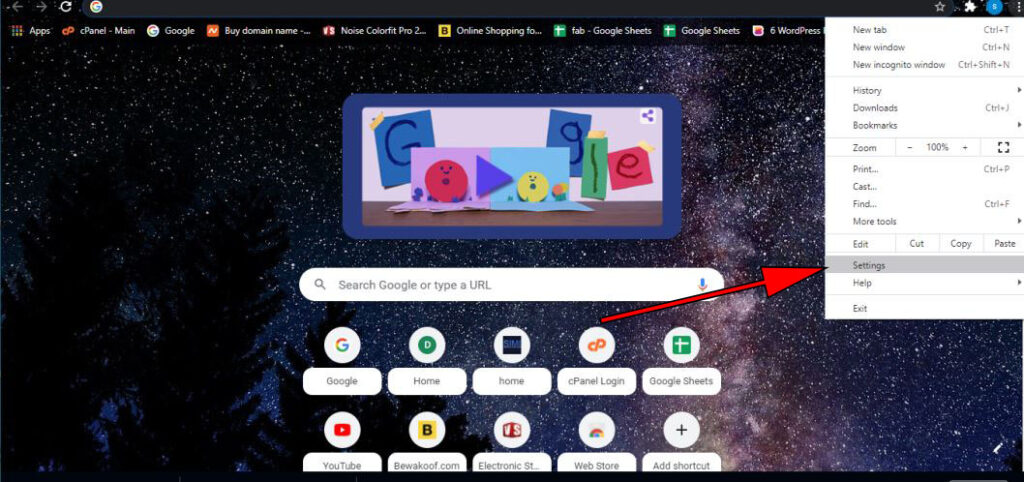
Task: Bookmark this page with the star icon
Action: click(x=940, y=7)
